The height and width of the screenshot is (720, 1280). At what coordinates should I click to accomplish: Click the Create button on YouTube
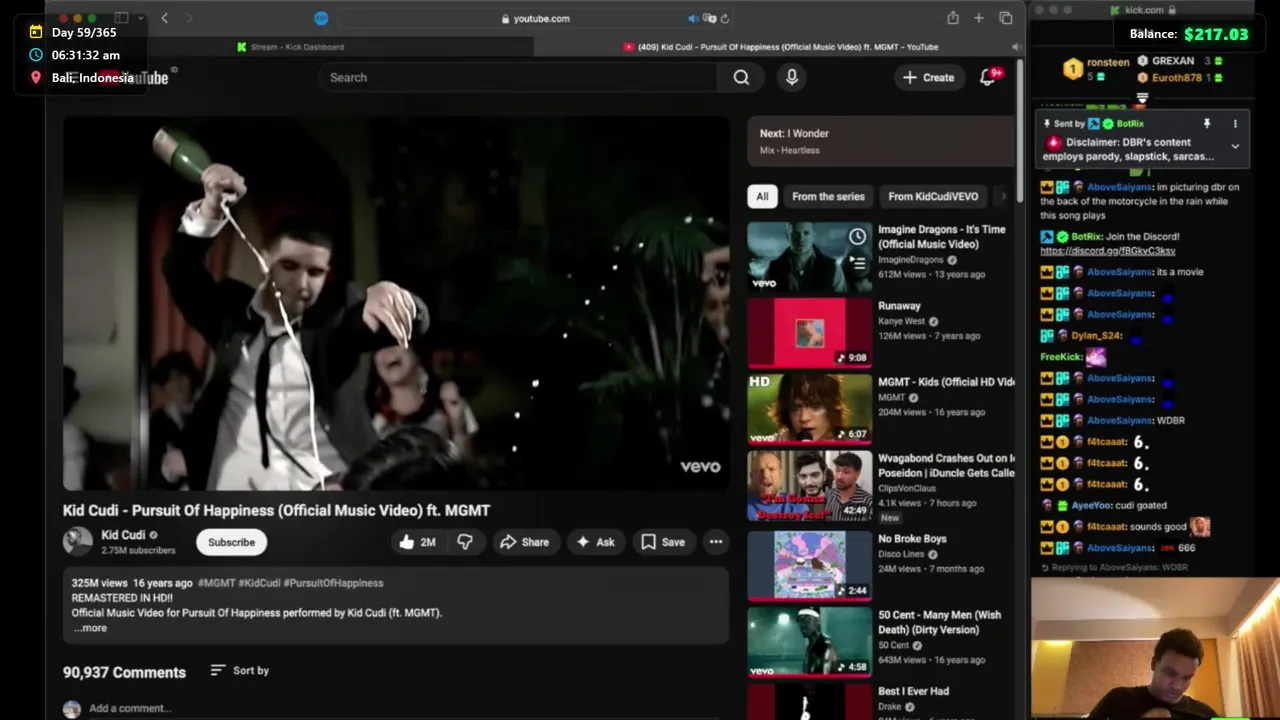point(929,77)
